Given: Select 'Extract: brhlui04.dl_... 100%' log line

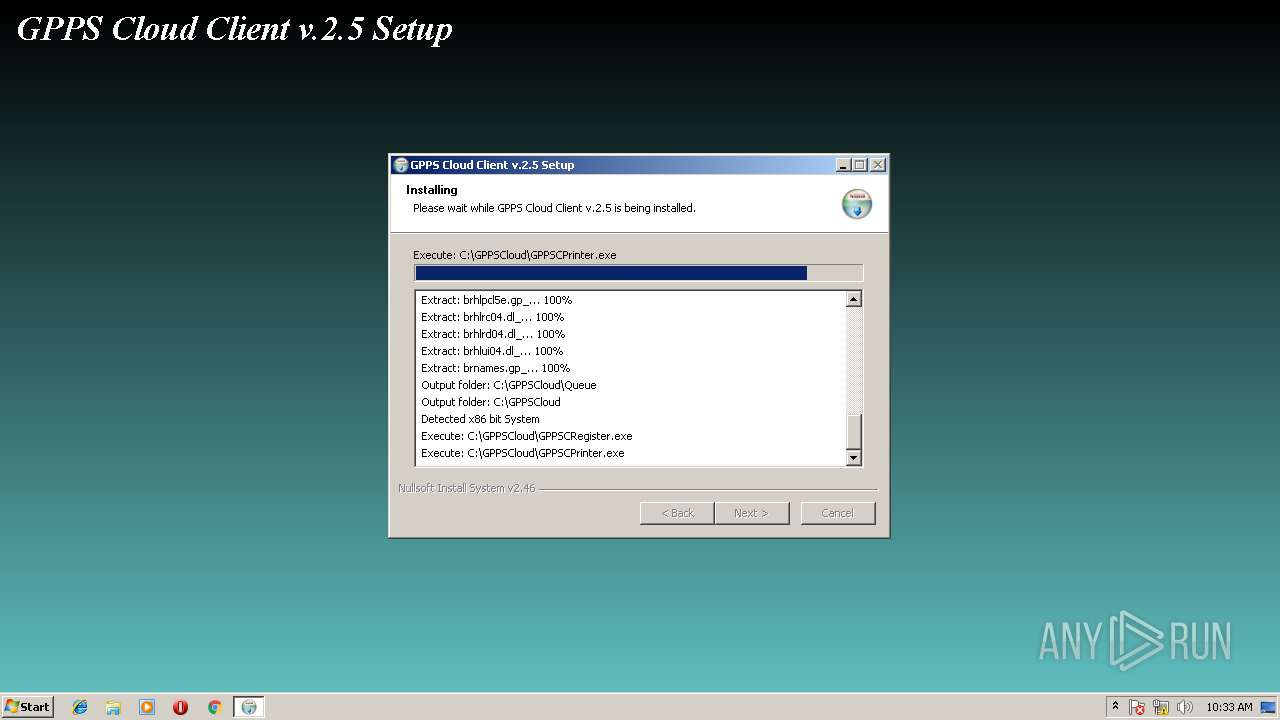Looking at the screenshot, I should click(x=492, y=351).
